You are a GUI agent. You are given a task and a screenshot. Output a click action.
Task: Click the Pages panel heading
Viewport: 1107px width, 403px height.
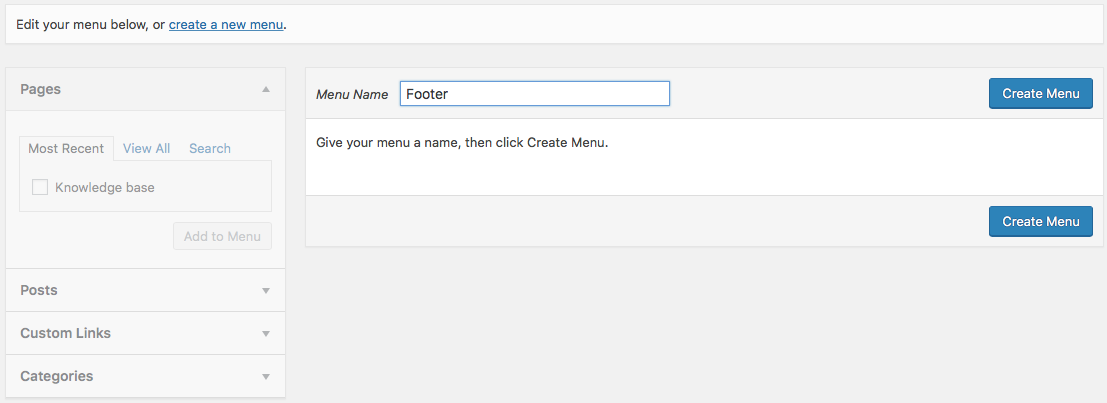click(x=41, y=89)
